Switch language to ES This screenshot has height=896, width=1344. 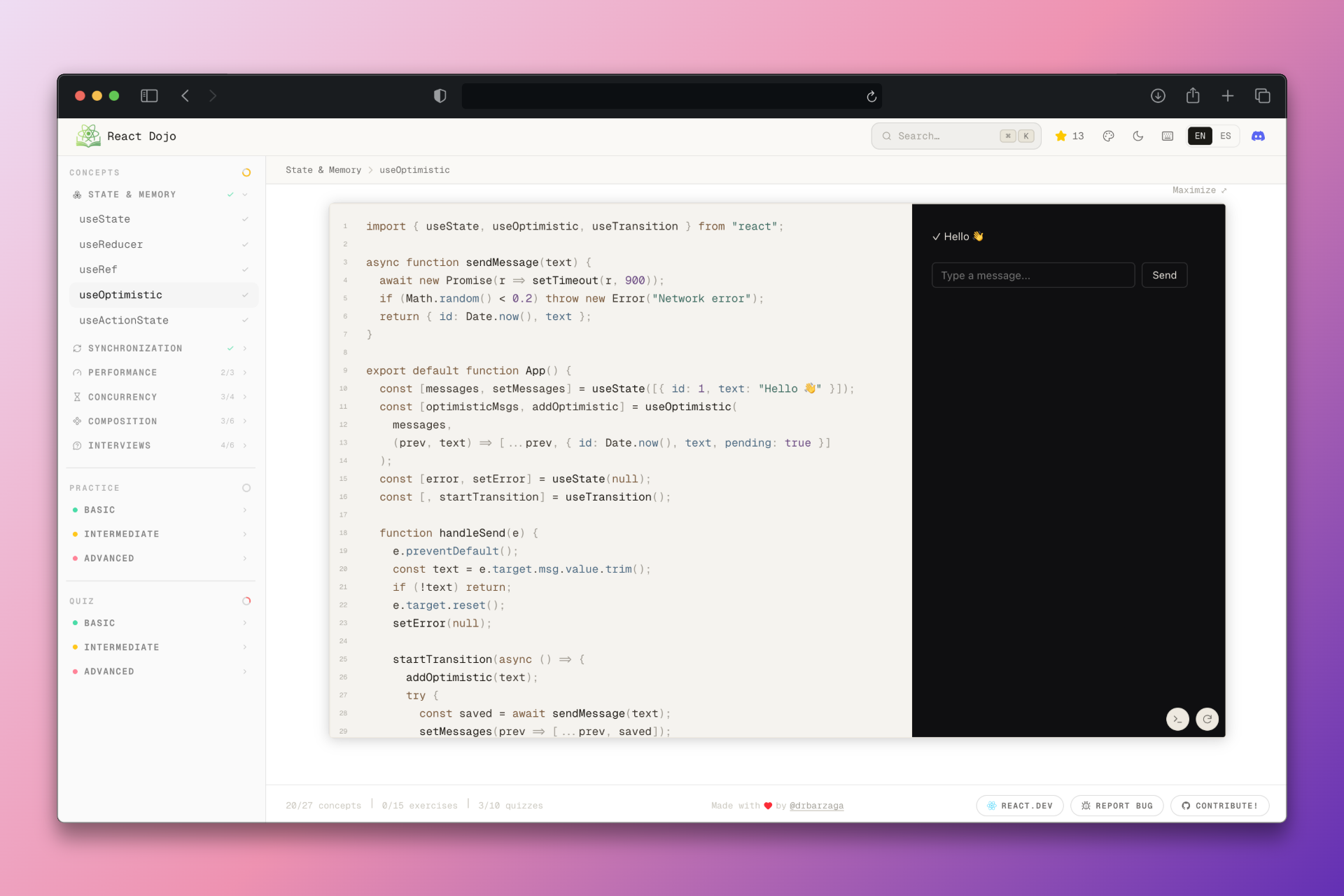click(1226, 136)
